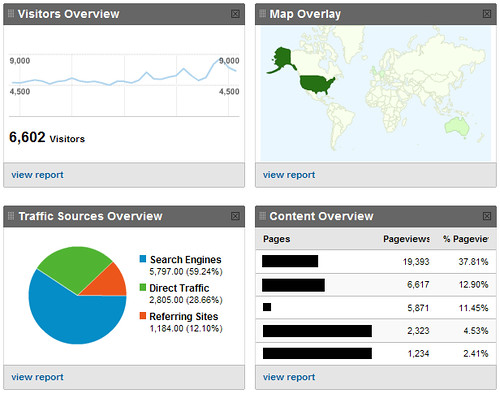Select the green Direct Traffic pie slice
The height and width of the screenshot is (394, 500).
point(75,268)
